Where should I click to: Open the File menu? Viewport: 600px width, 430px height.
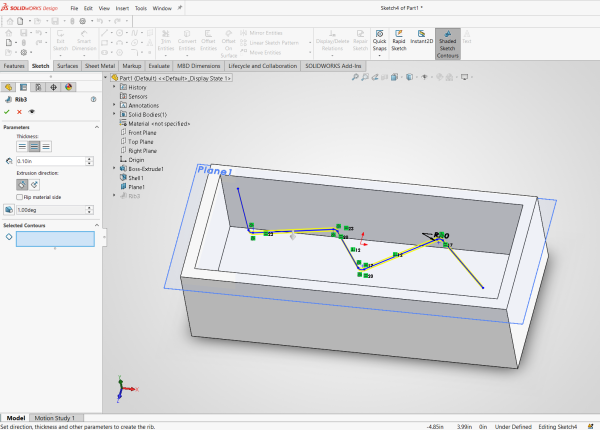click(x=74, y=8)
